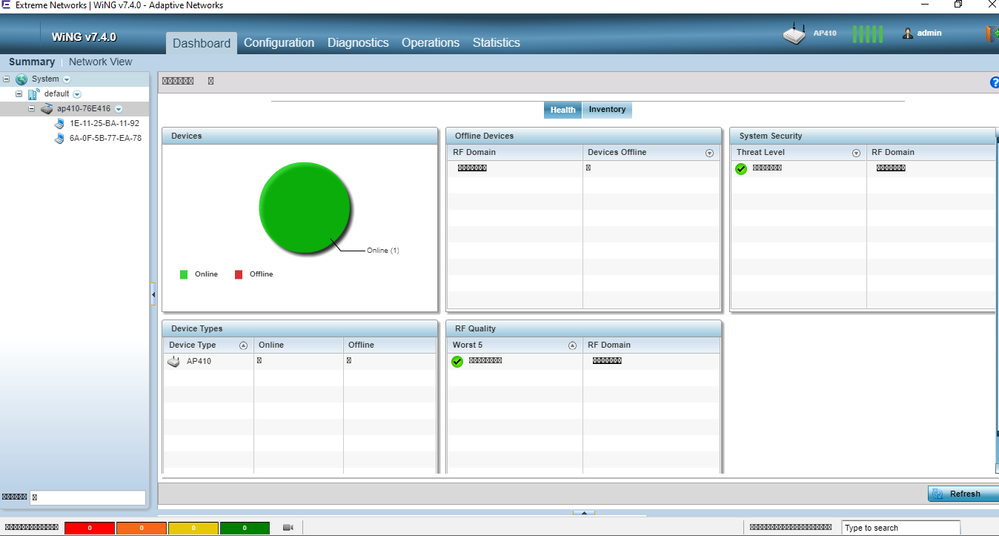Image resolution: width=999 pixels, height=536 pixels.
Task: Click the yellow minor alarm counter
Action: 193,528
